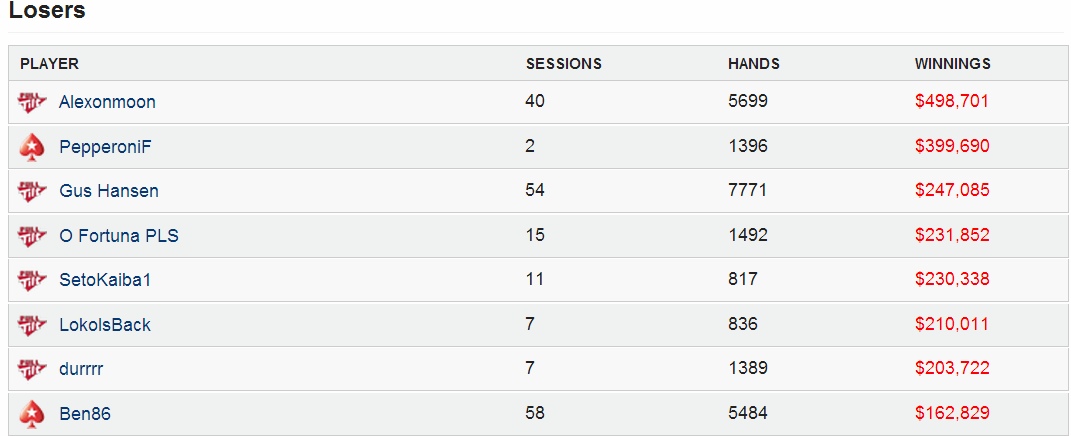Open Gus Hansen player profile
1071x436 pixels.
109,191
